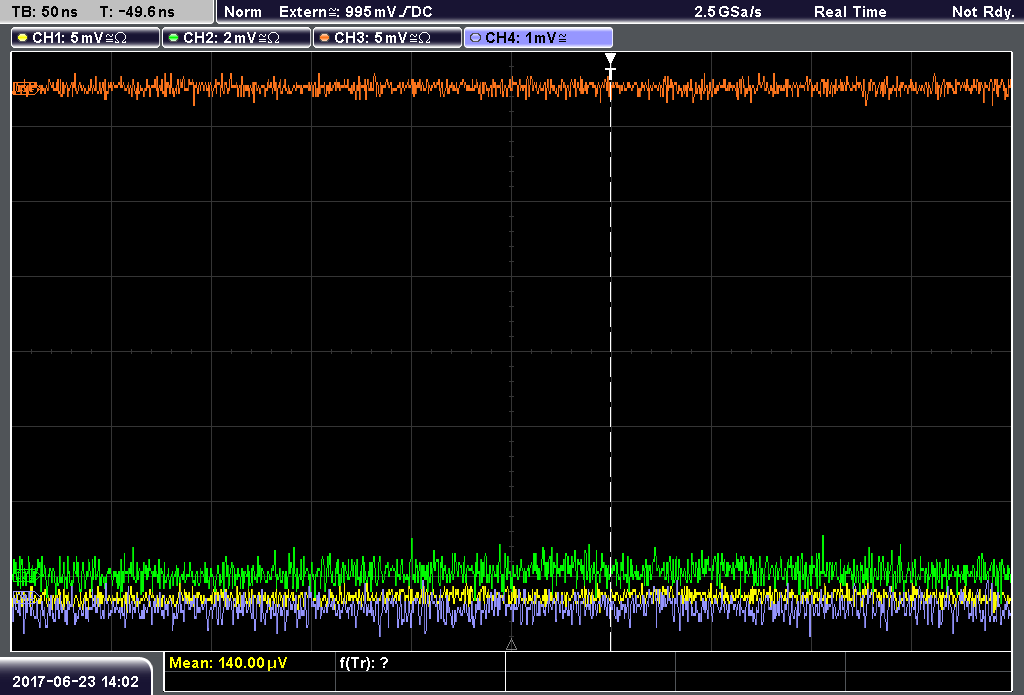Select the CH4: 1 mV channel tab
Screen dimensions: 1024x695
[x=538, y=38]
